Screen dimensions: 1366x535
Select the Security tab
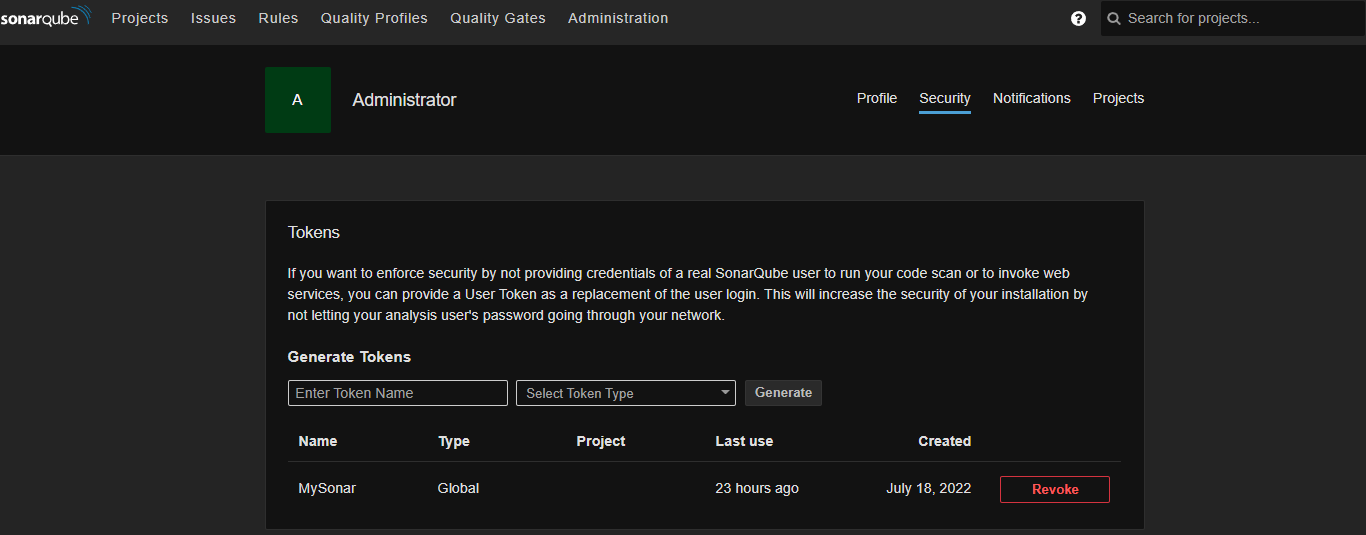pyautogui.click(x=945, y=98)
